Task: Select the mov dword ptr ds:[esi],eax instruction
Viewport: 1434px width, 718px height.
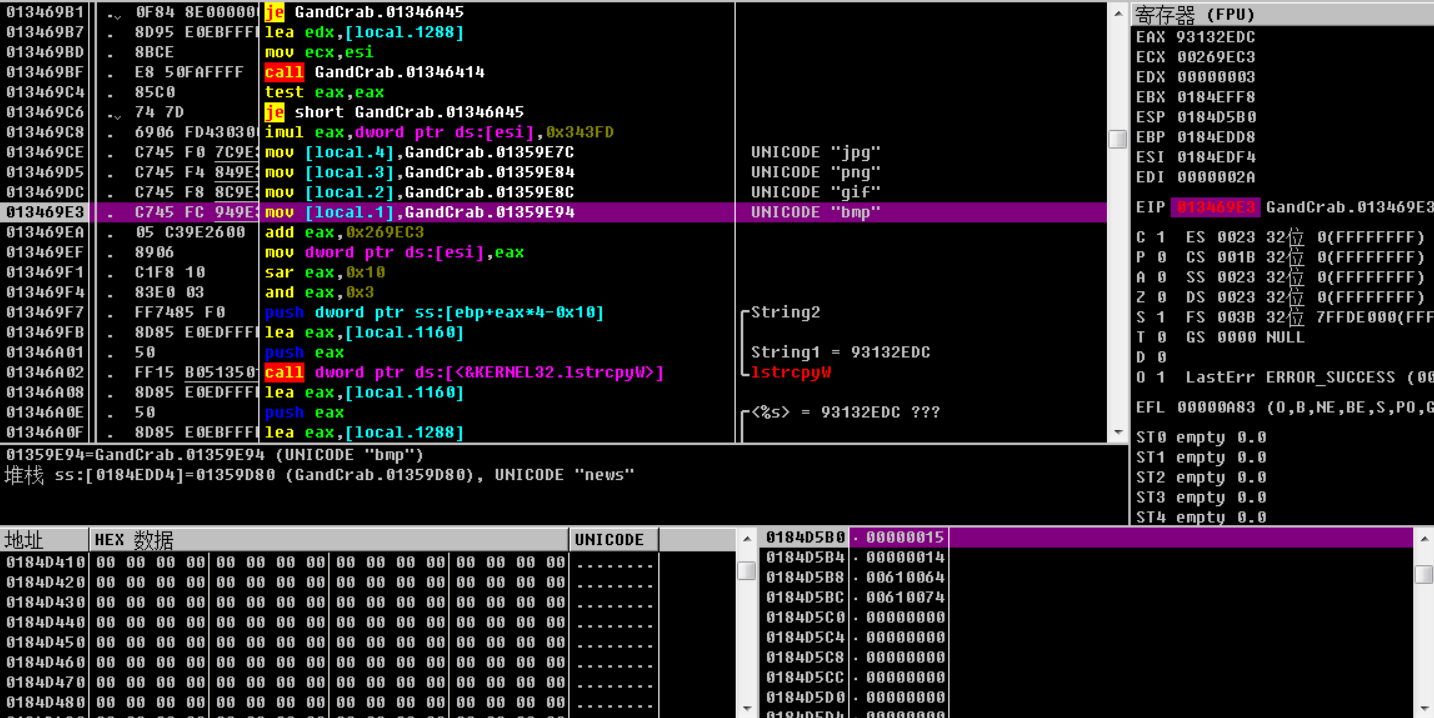Action: (394, 252)
